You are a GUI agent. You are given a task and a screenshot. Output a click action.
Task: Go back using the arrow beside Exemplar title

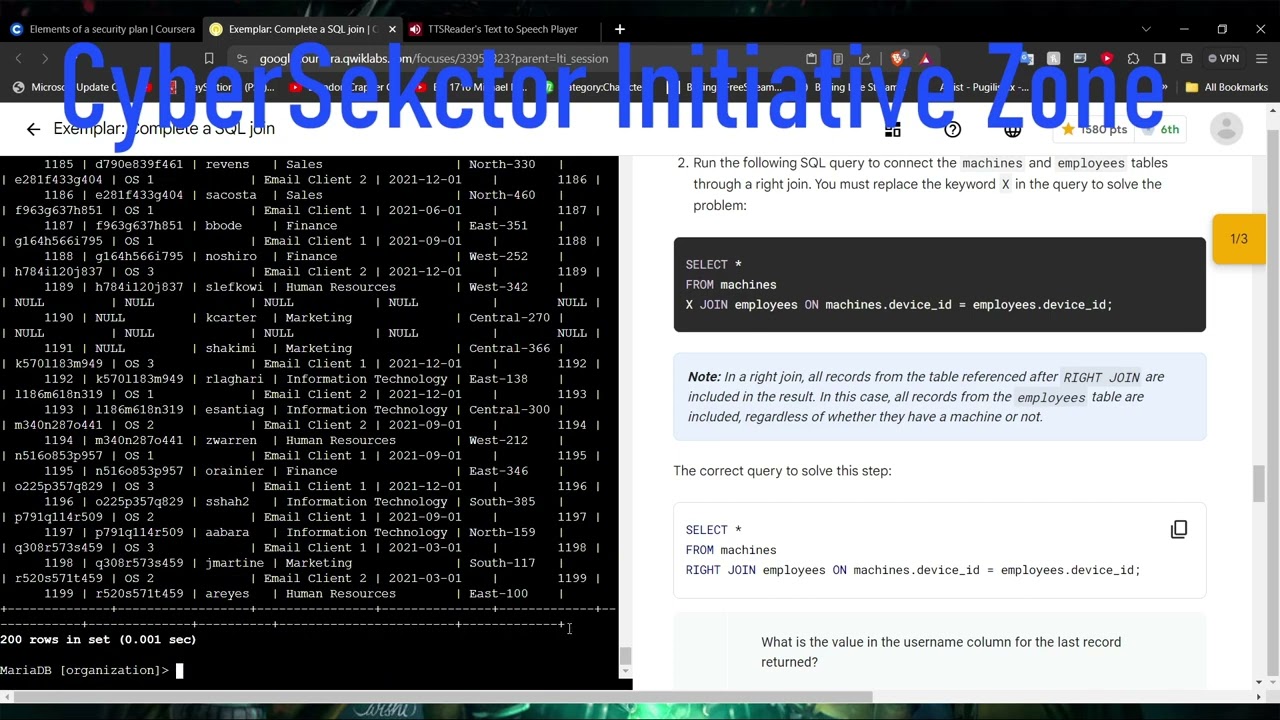click(33, 129)
